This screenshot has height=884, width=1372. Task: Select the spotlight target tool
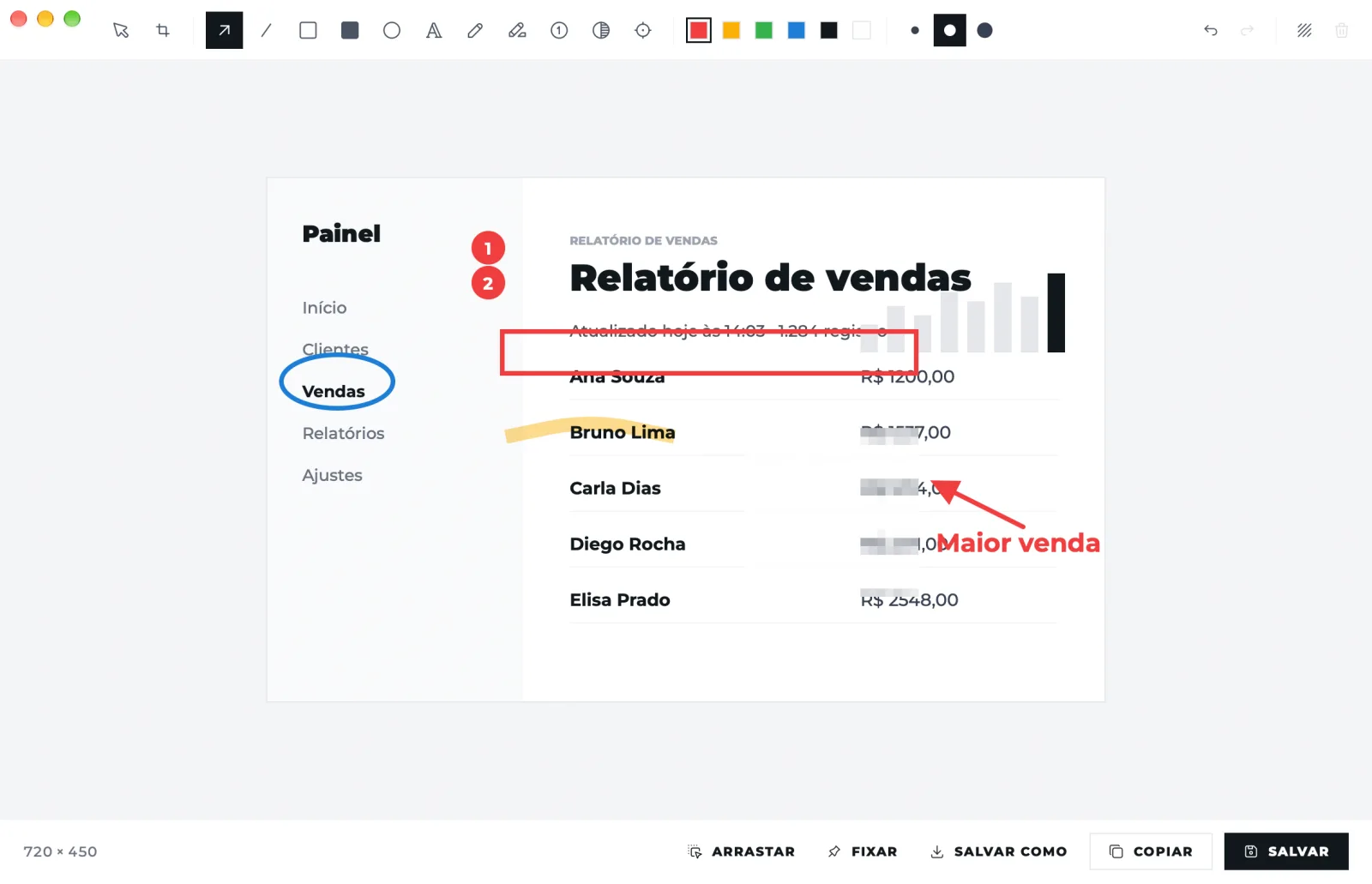pyautogui.click(x=643, y=31)
